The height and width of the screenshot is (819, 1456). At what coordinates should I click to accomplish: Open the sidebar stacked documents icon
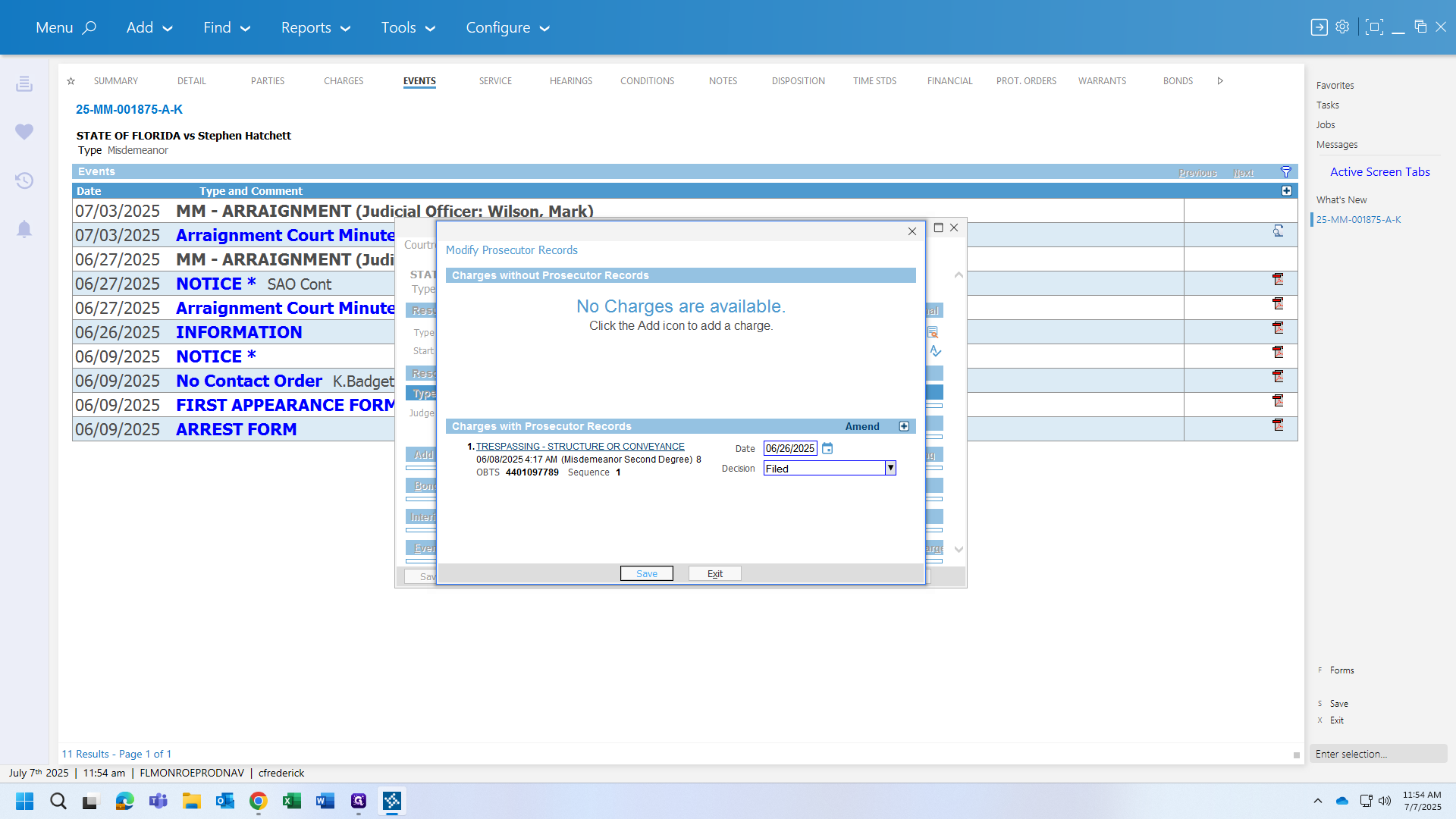(x=24, y=83)
